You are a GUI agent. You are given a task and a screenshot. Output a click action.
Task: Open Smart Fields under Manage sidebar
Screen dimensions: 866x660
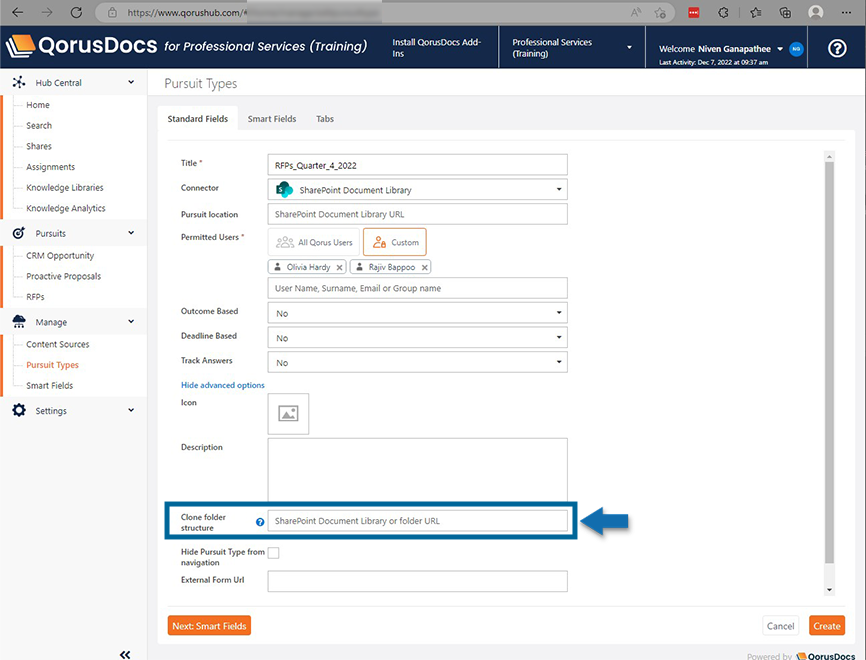pos(50,386)
